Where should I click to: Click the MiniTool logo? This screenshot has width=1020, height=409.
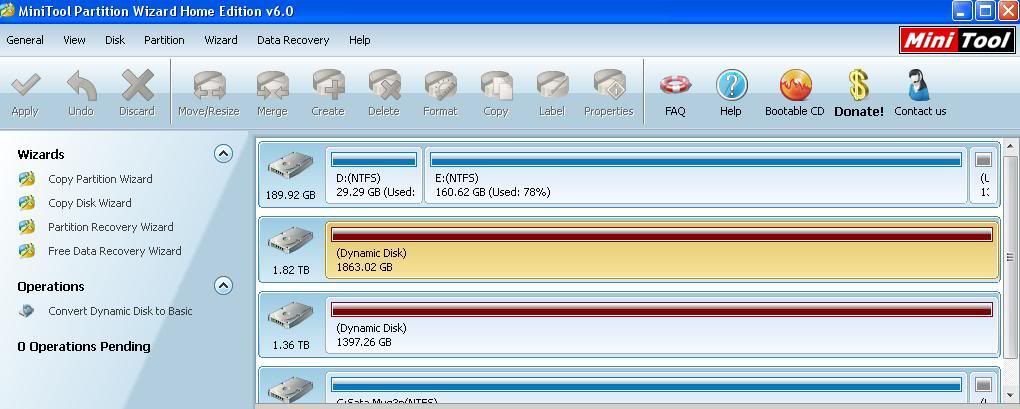click(957, 40)
